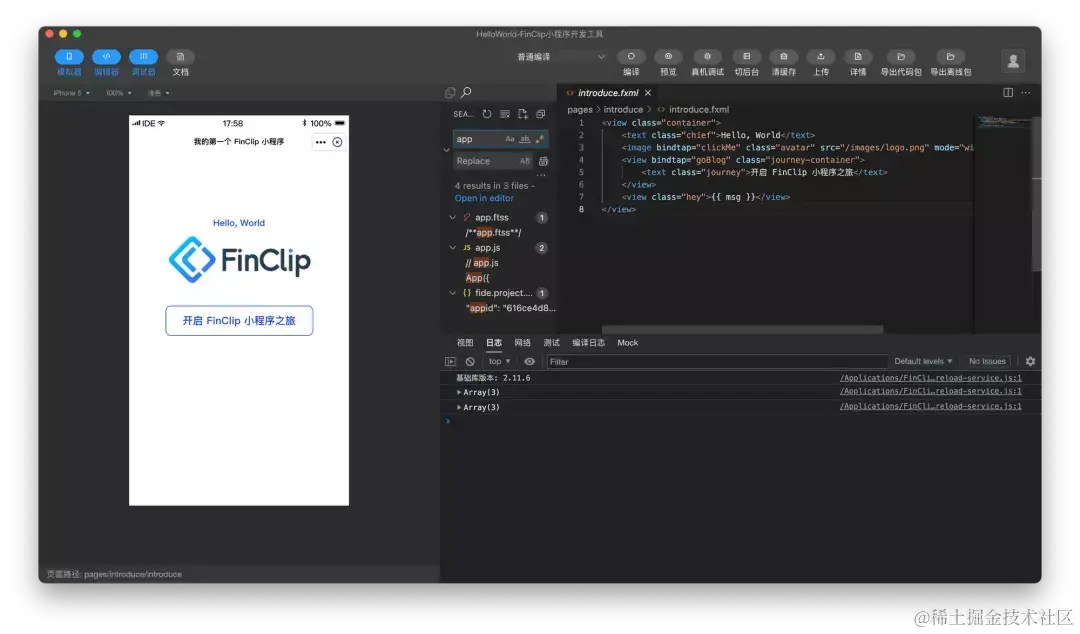The image size is (1080, 634).
Task: Select the '/**app.ftss**/' search match
Action: (493, 233)
